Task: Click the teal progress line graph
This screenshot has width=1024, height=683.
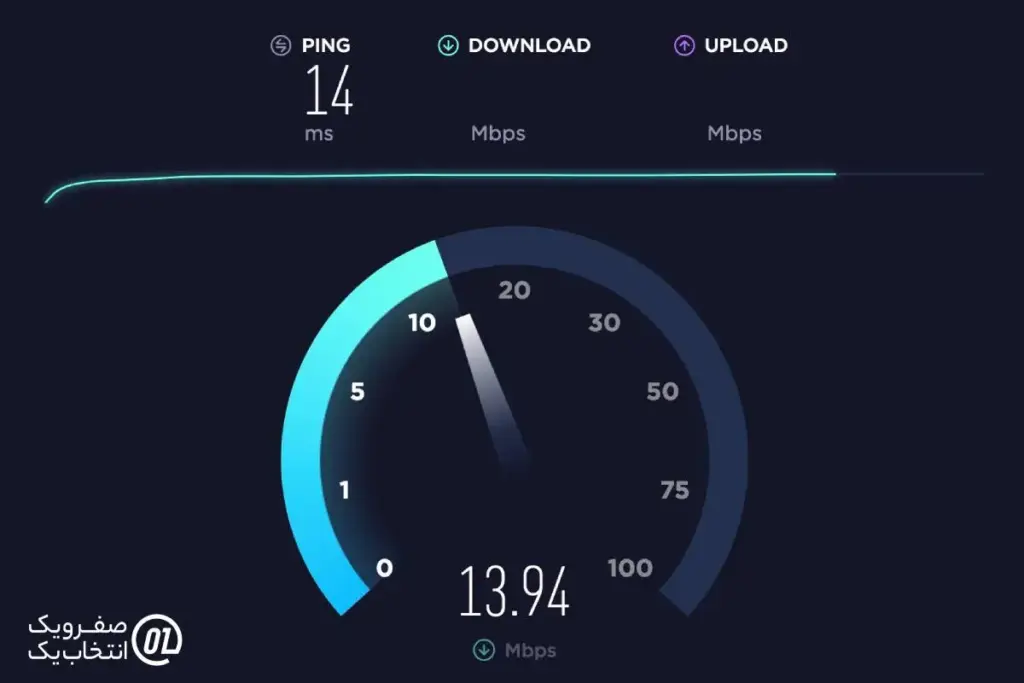Action: (441, 182)
